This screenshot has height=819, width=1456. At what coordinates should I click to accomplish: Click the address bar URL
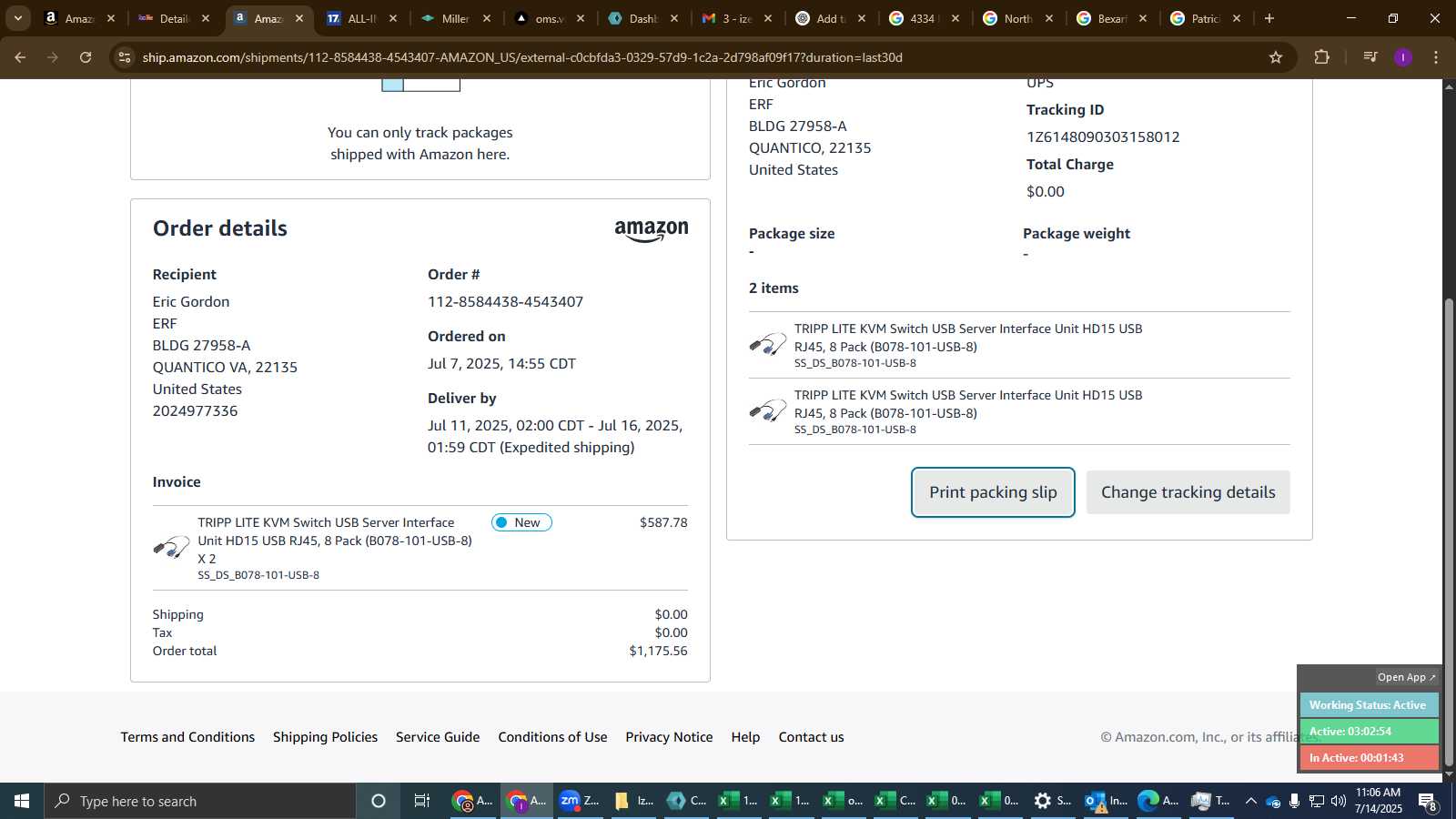(522, 57)
